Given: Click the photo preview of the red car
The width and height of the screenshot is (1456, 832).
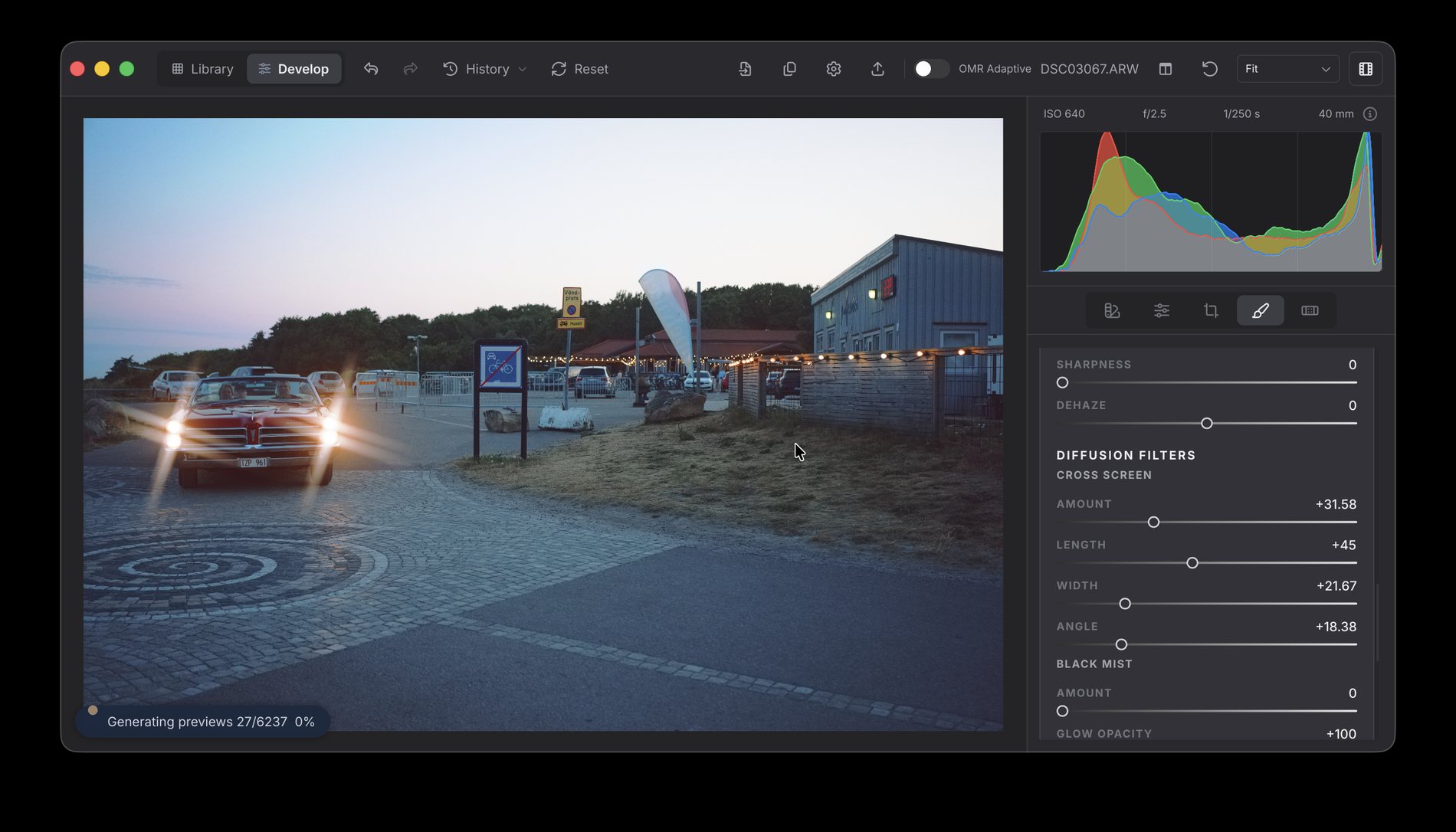Looking at the screenshot, I should tap(543, 424).
